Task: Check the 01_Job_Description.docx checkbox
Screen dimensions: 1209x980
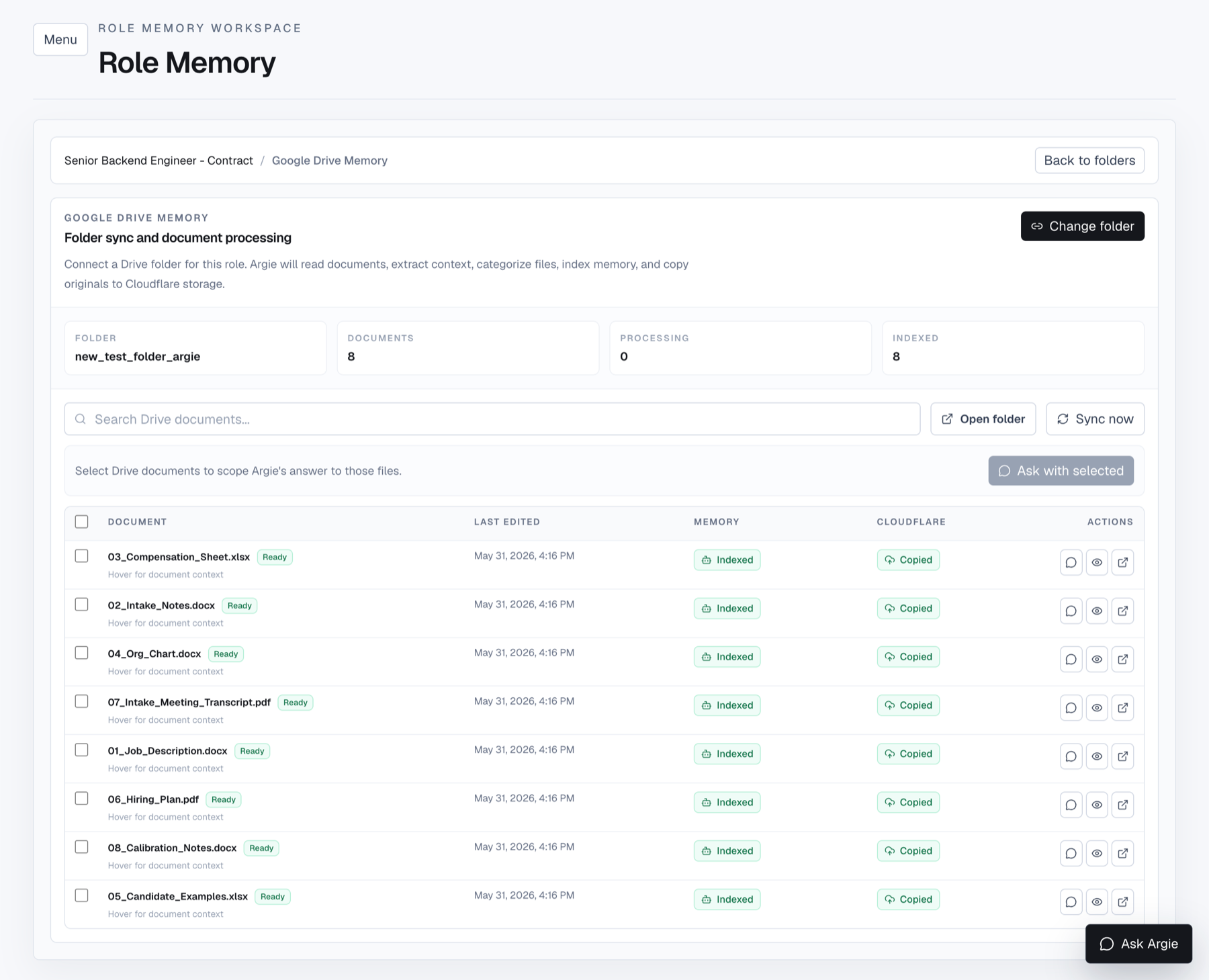Action: (x=81, y=750)
